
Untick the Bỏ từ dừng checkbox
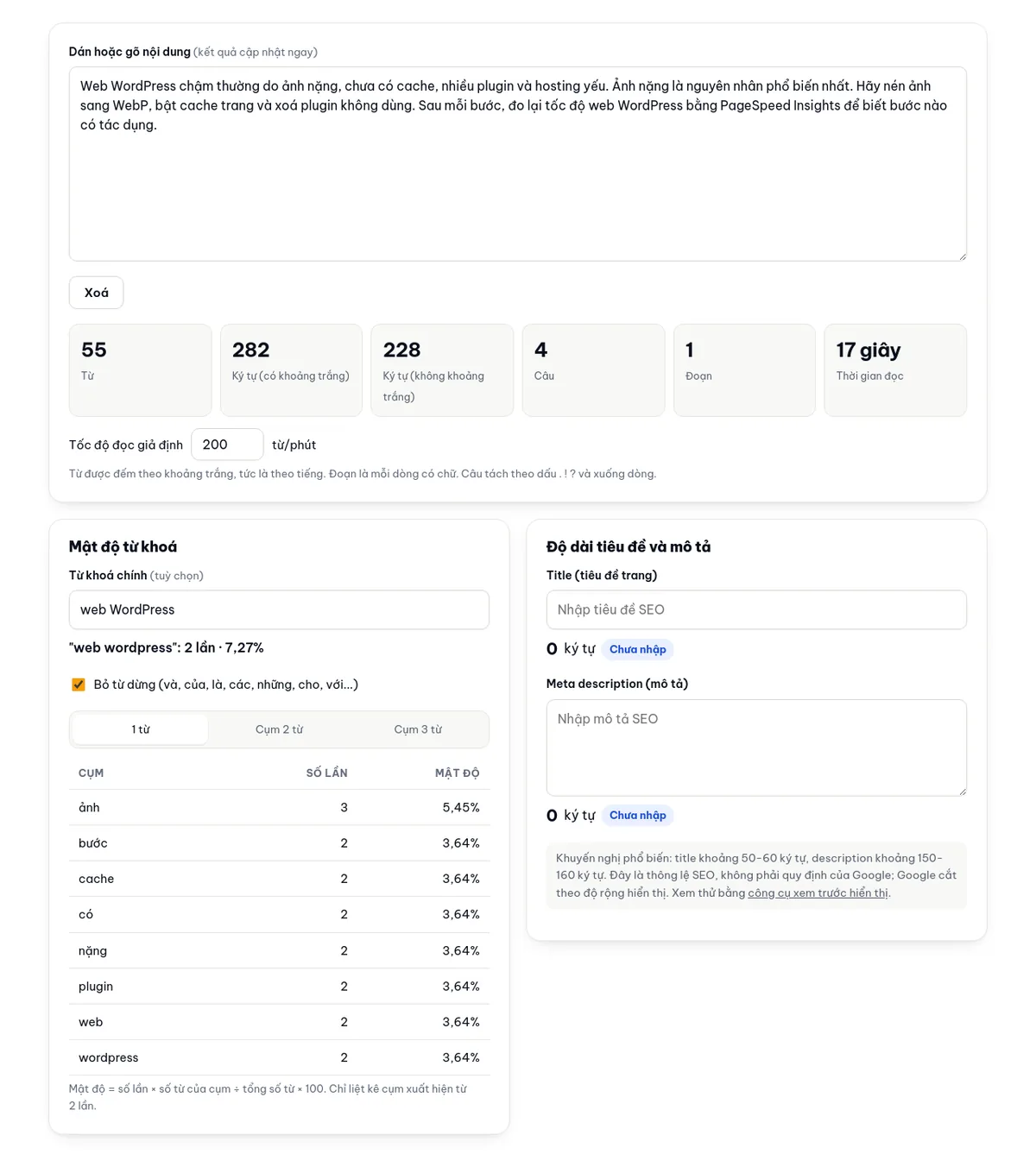tap(79, 684)
